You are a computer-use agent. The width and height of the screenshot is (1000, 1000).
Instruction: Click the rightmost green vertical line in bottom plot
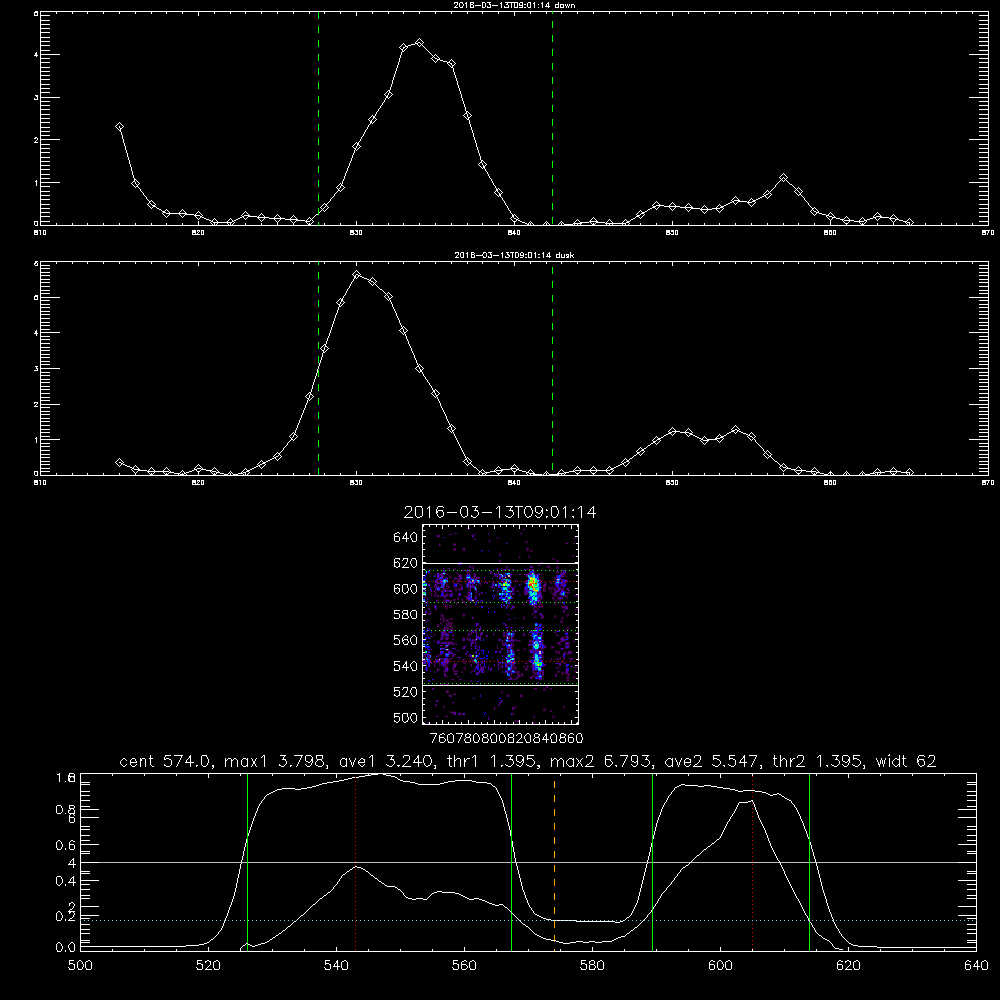coord(809,861)
